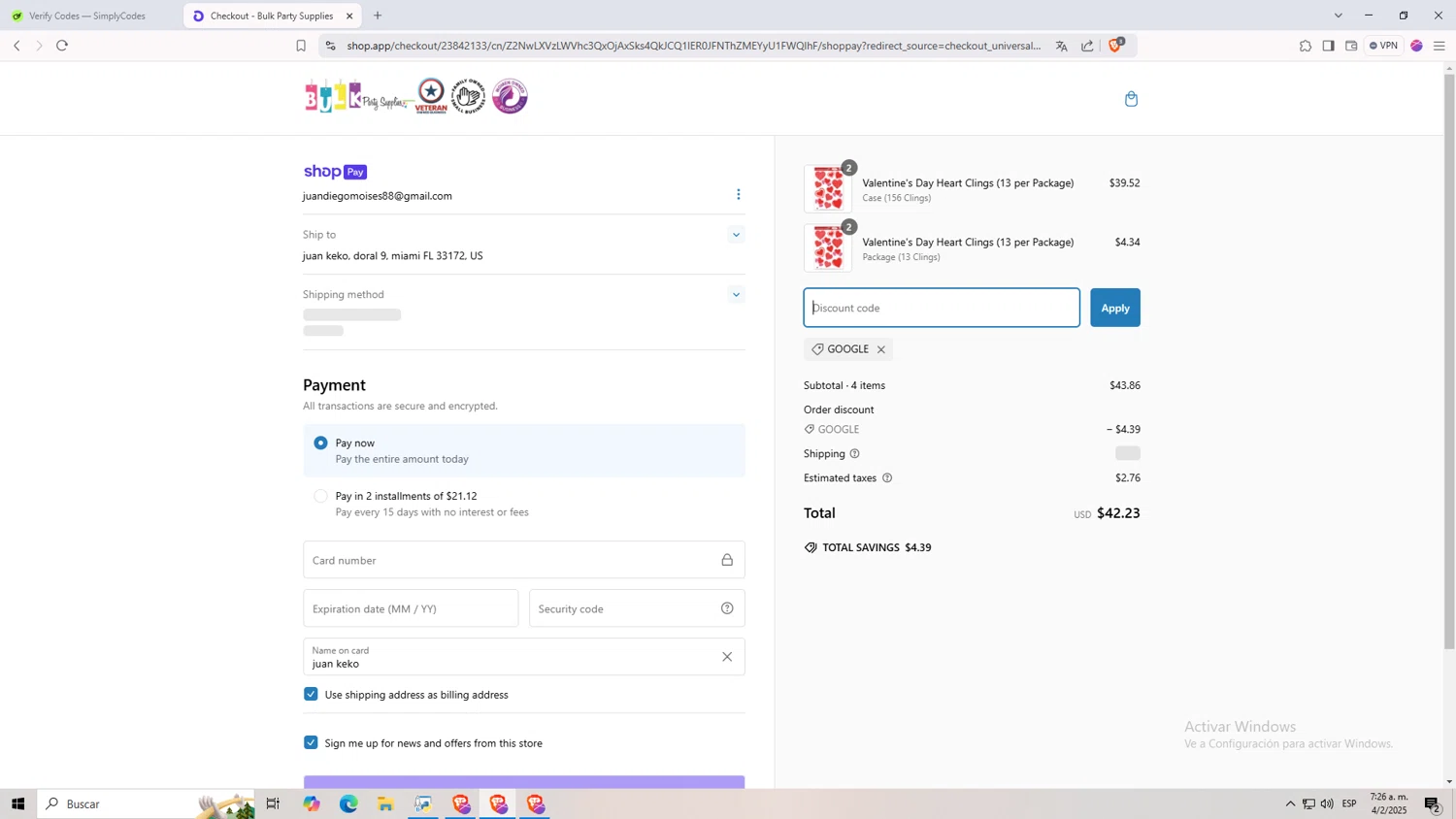Click the Name on card field

(524, 657)
